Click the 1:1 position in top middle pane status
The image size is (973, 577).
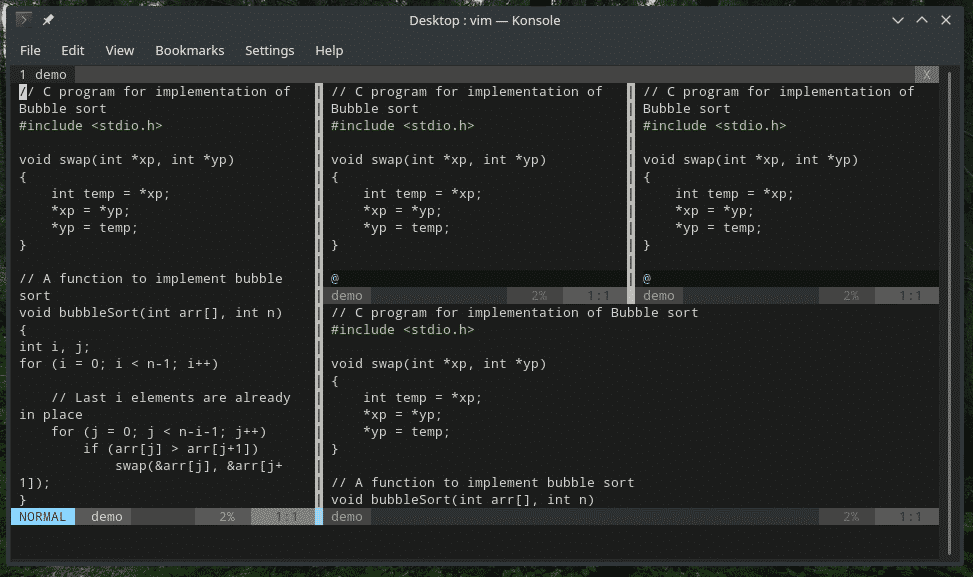[598, 296]
